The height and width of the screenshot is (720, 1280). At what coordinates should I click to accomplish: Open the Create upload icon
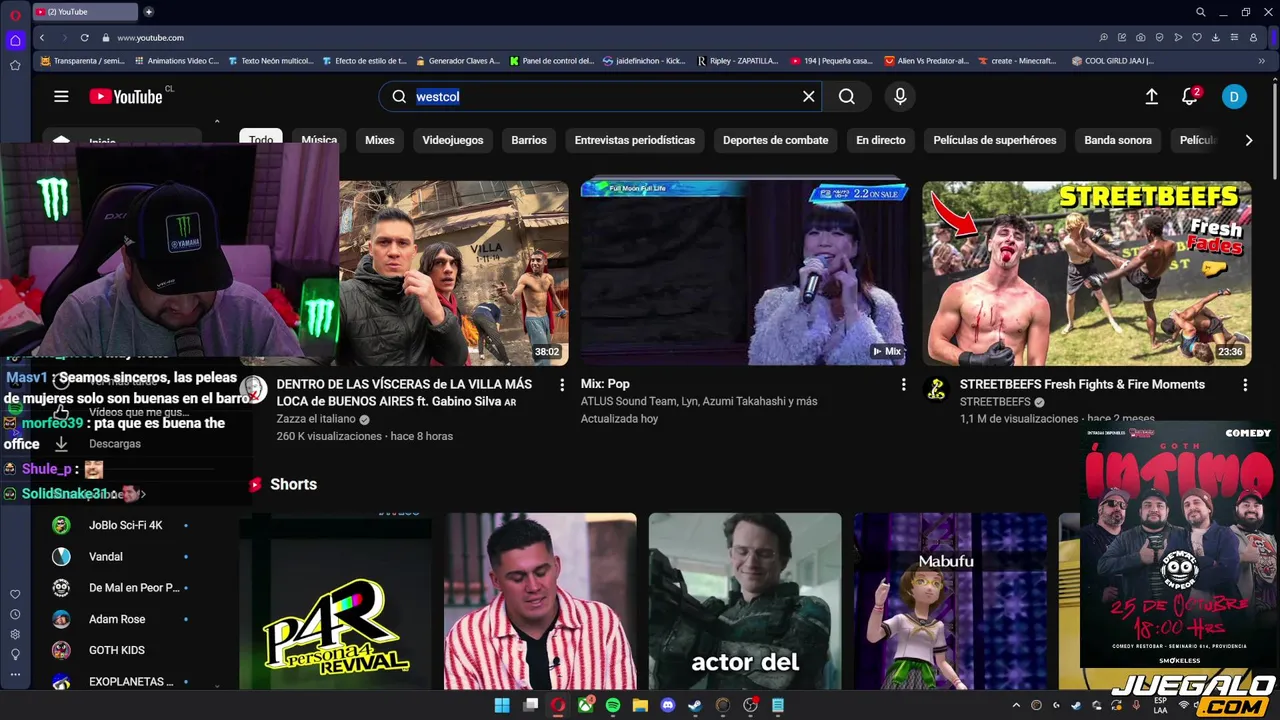[x=1152, y=97]
